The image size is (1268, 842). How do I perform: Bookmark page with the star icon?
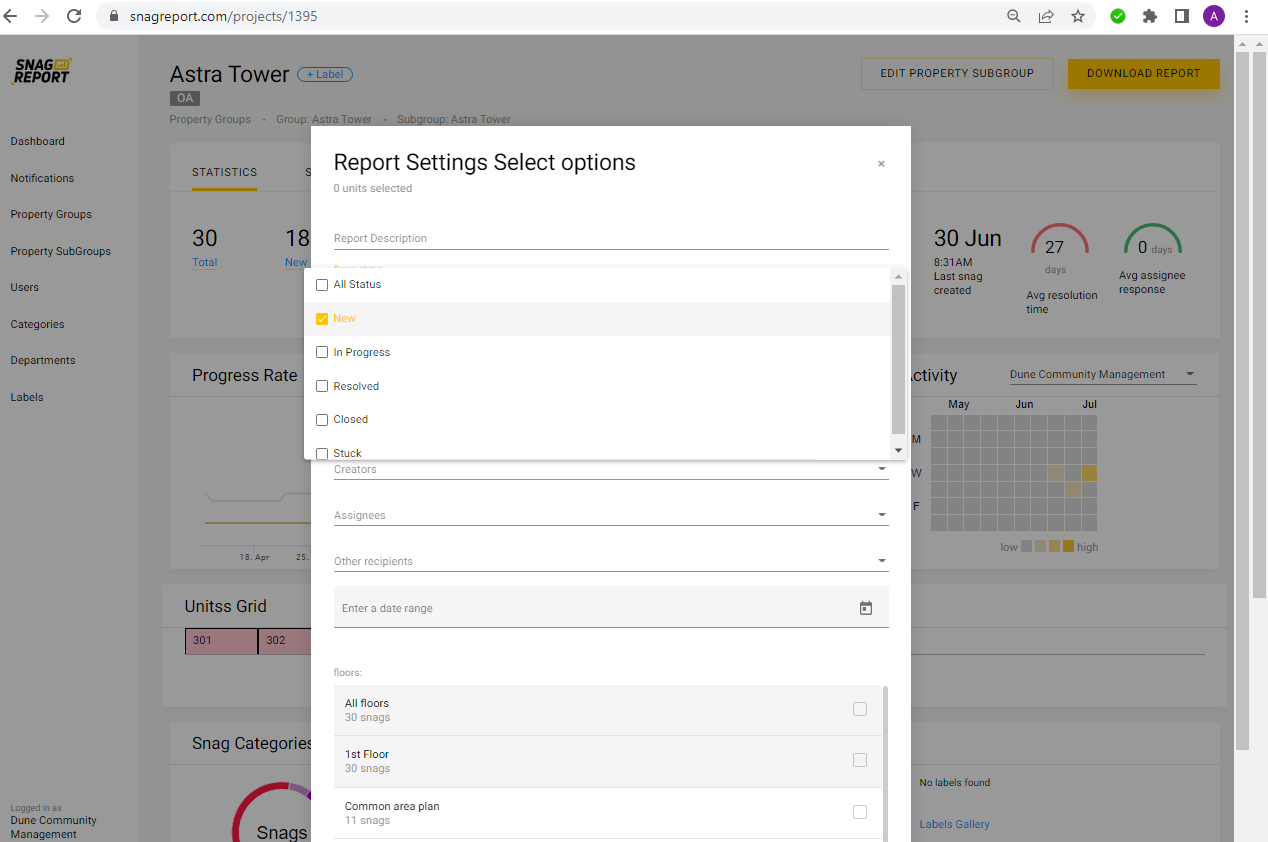[x=1077, y=16]
